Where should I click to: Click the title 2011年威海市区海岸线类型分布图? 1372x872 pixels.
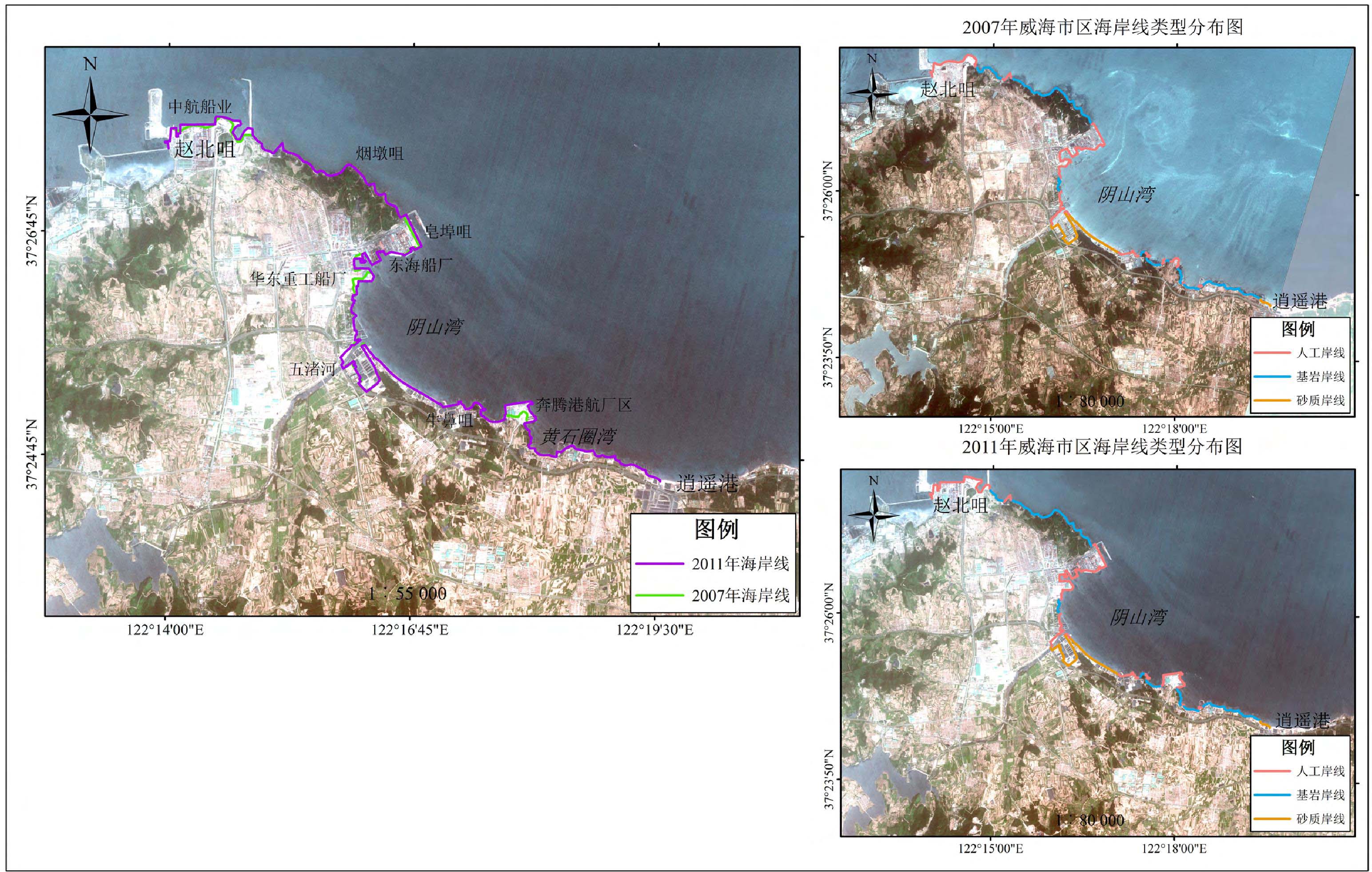click(1102, 446)
